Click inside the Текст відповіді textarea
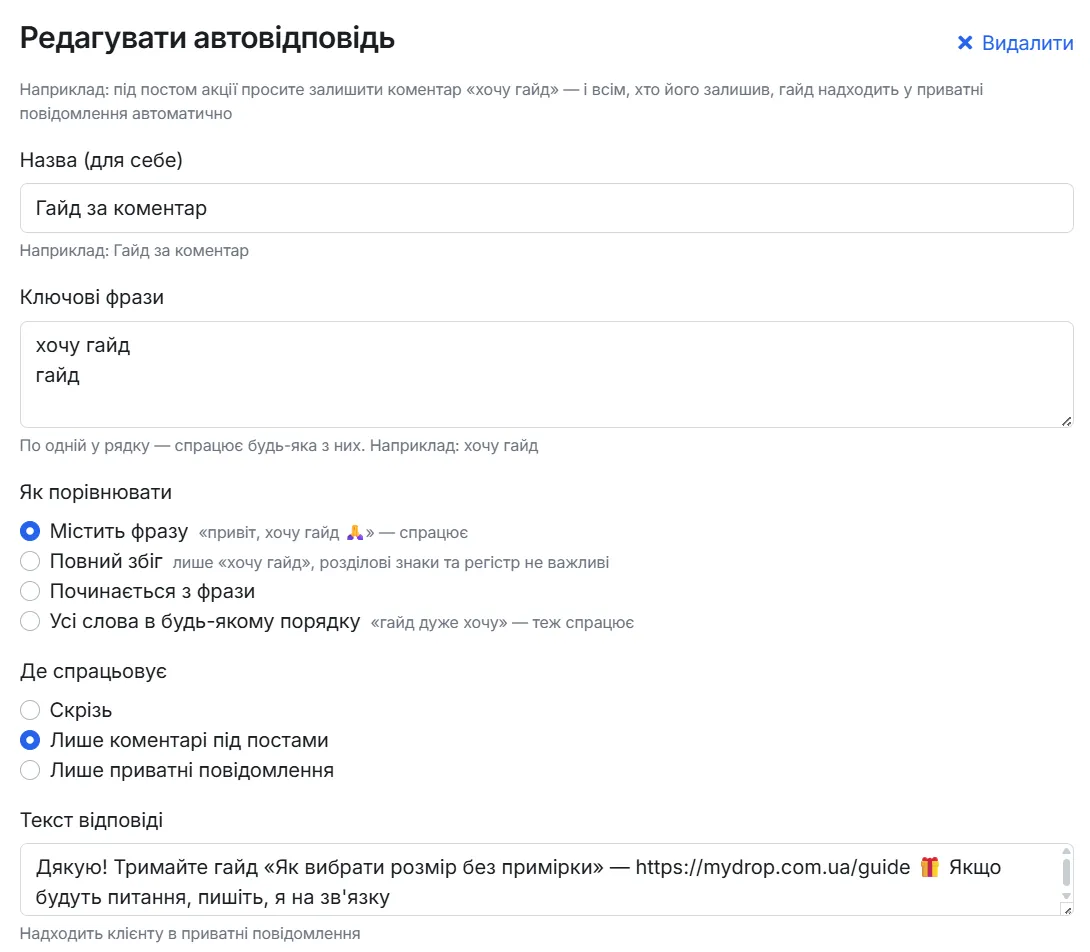The height and width of the screenshot is (952, 1090). (539, 880)
